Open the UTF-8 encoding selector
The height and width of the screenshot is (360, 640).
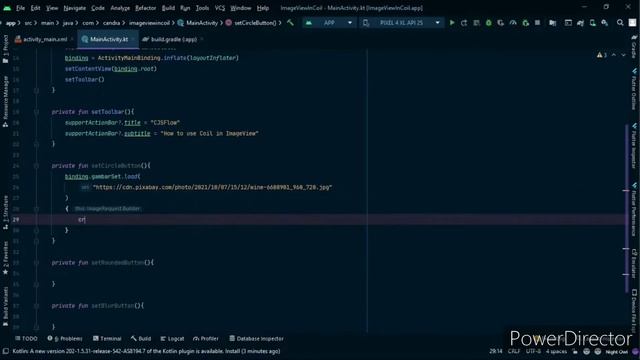533,351
